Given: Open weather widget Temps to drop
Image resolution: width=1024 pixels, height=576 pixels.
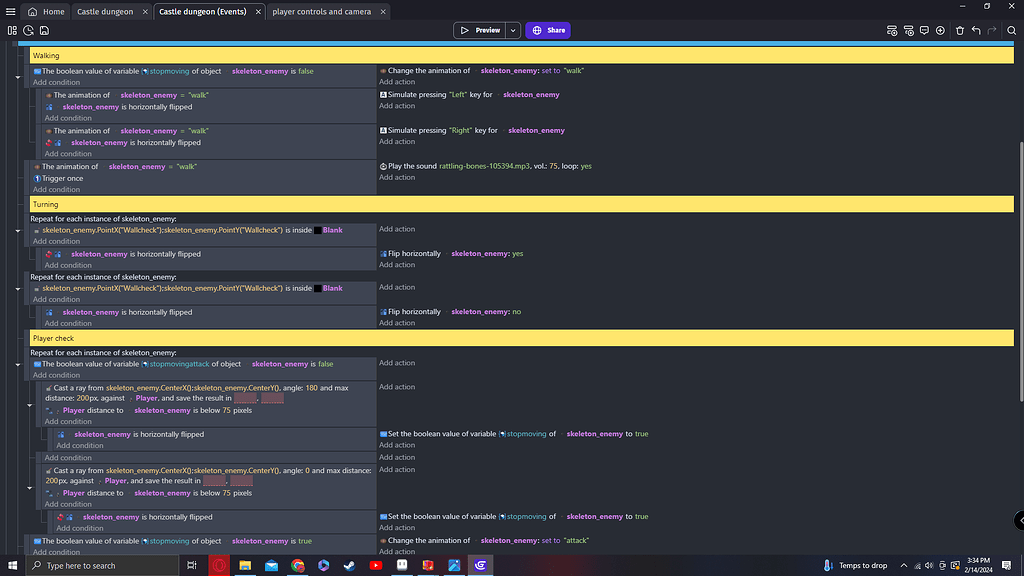Looking at the screenshot, I should tap(855, 566).
